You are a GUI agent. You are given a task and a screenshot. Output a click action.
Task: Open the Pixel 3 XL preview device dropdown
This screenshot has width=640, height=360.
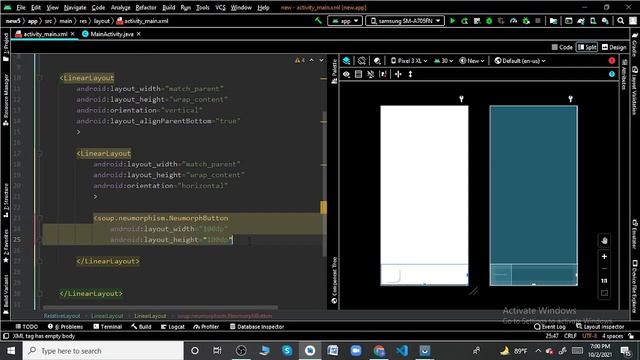pyautogui.click(x=409, y=61)
